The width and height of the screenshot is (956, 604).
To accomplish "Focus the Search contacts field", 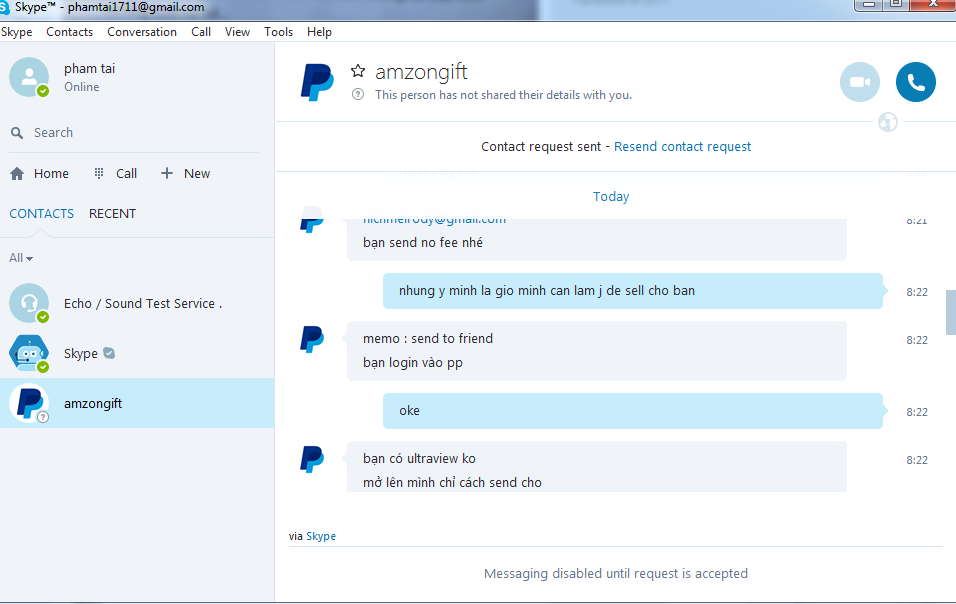I will click(x=135, y=133).
